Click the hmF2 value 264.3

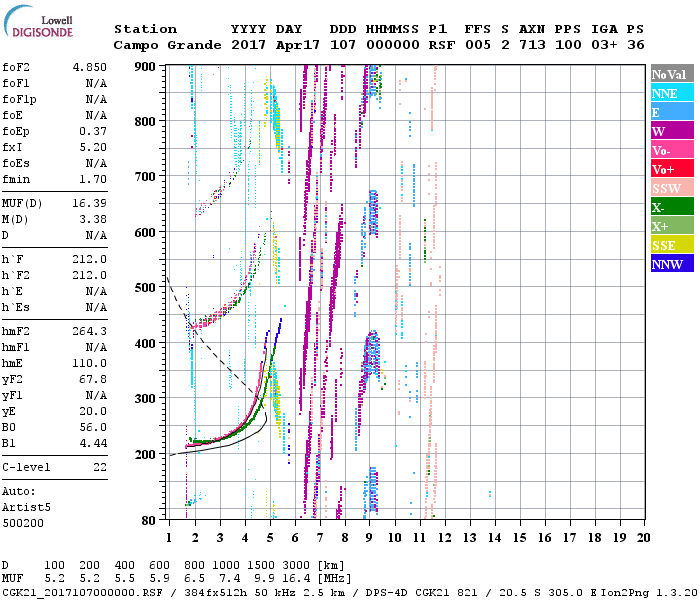[89, 331]
